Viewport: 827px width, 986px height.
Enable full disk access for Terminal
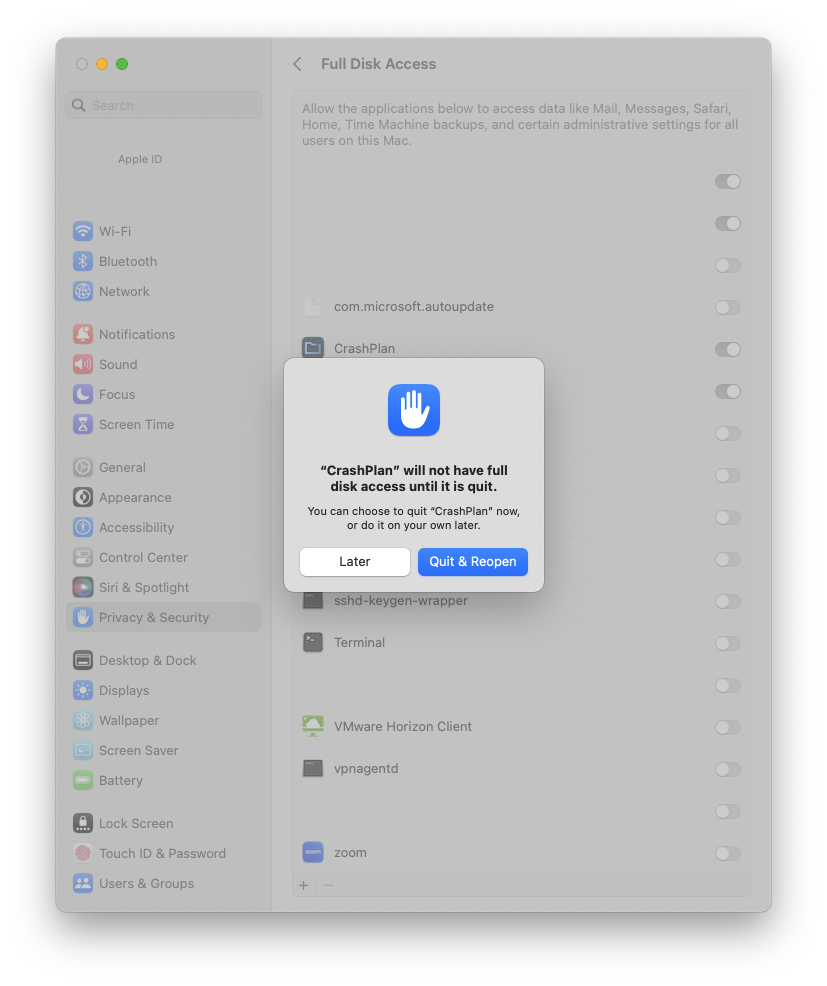tap(728, 643)
